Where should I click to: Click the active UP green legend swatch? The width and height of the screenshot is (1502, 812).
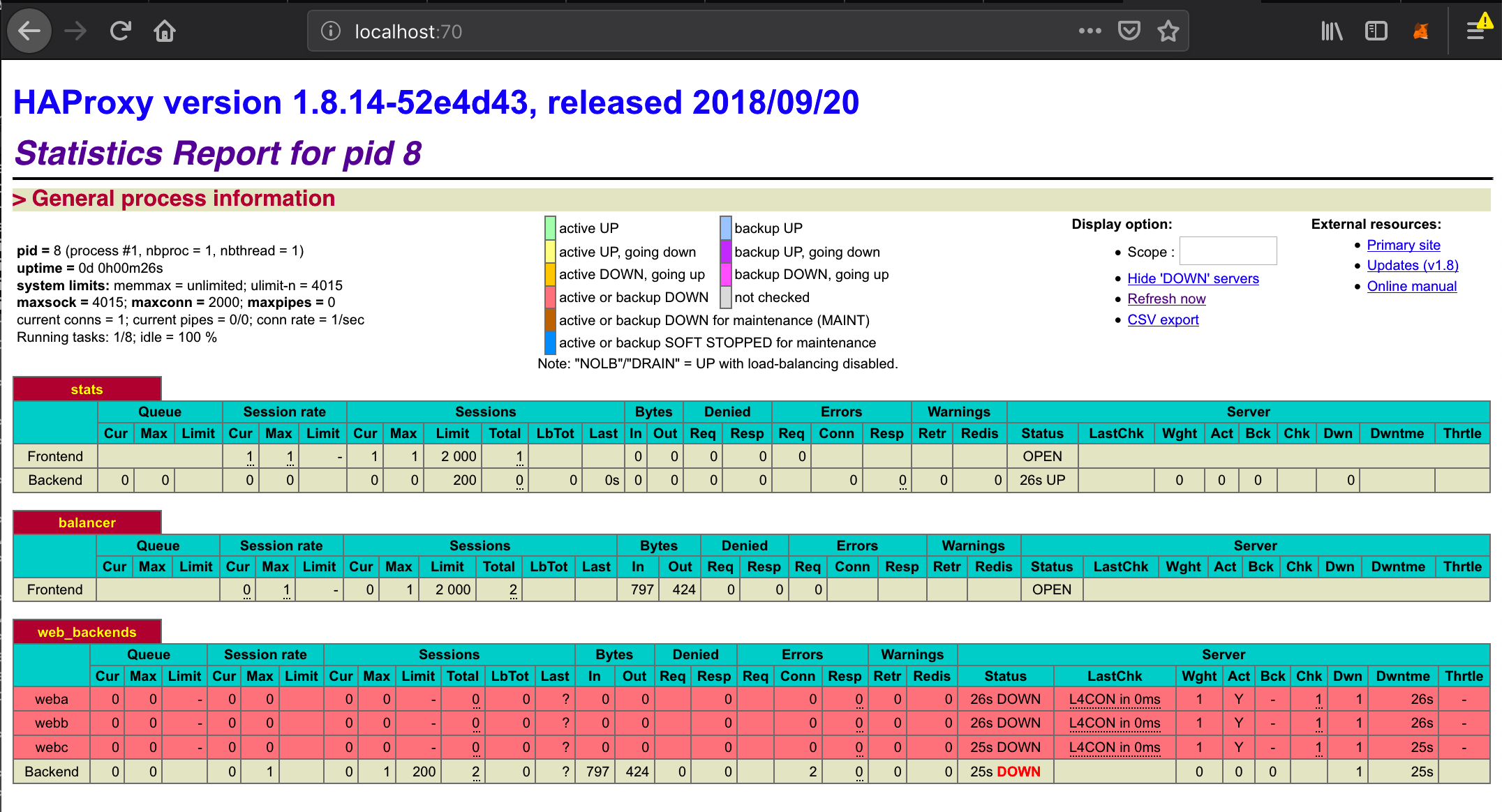click(x=550, y=228)
